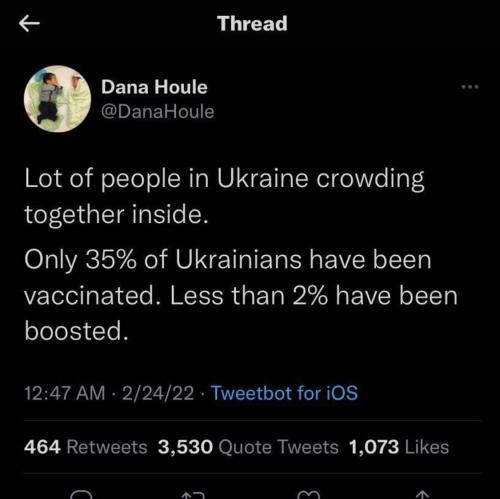Image resolution: width=500 pixels, height=499 pixels.
Task: Select the 'Only 35% of Ukrainians' paragraph
Action: [241, 295]
